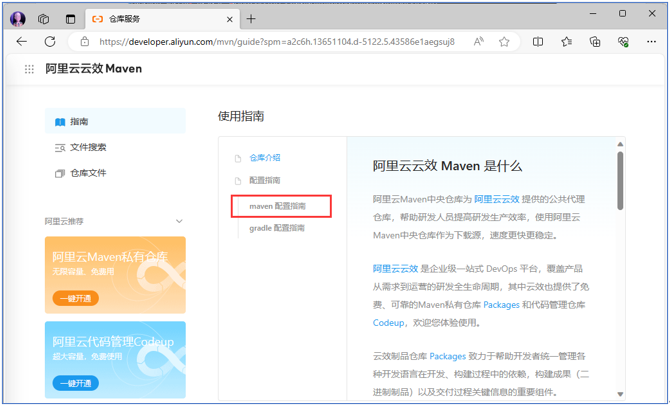Click scrollbar down arrow in guide panel
The height and width of the screenshot is (406, 670).
pos(620,394)
